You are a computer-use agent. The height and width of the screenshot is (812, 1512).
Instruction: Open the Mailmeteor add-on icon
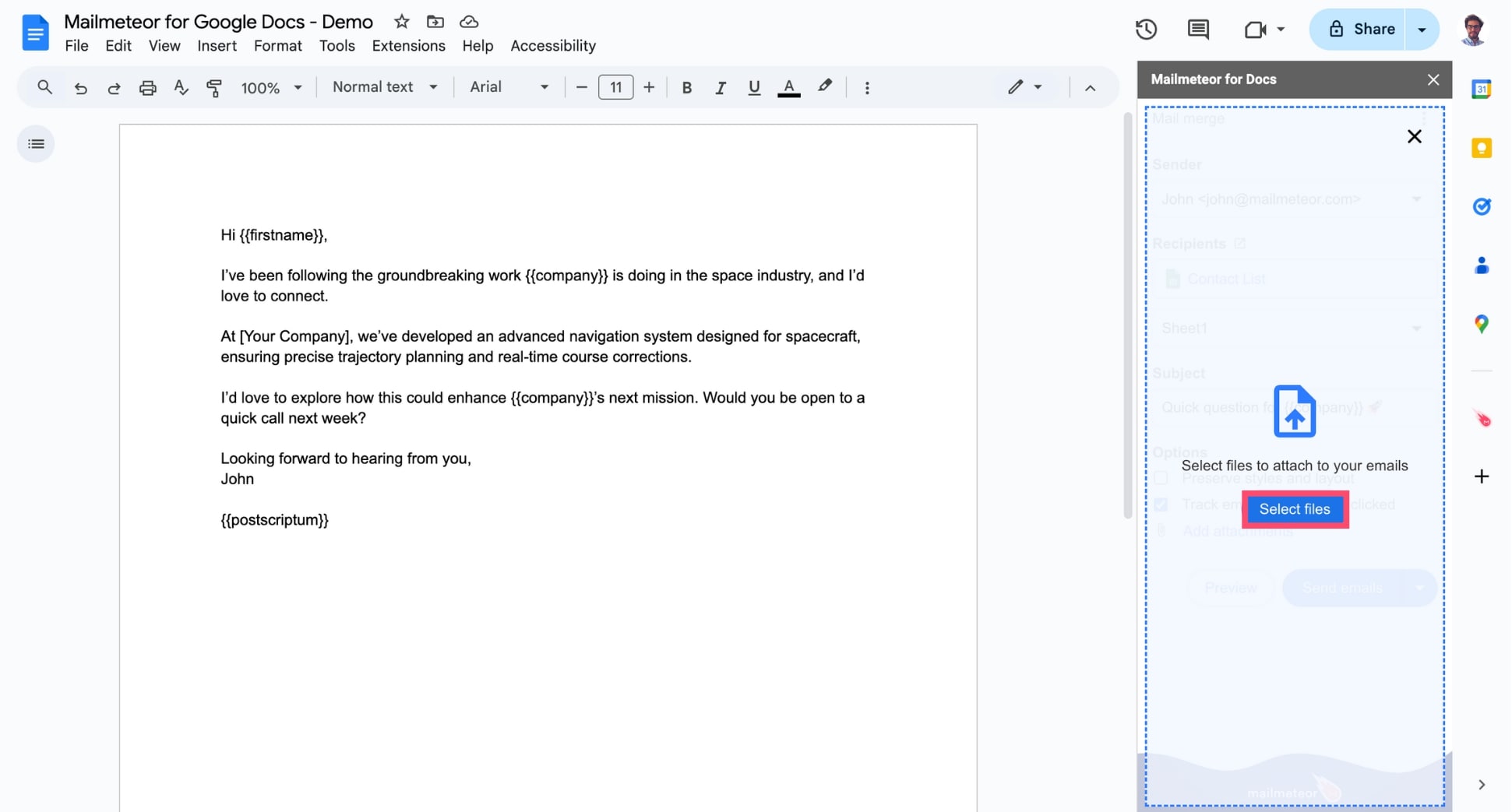(x=1482, y=419)
